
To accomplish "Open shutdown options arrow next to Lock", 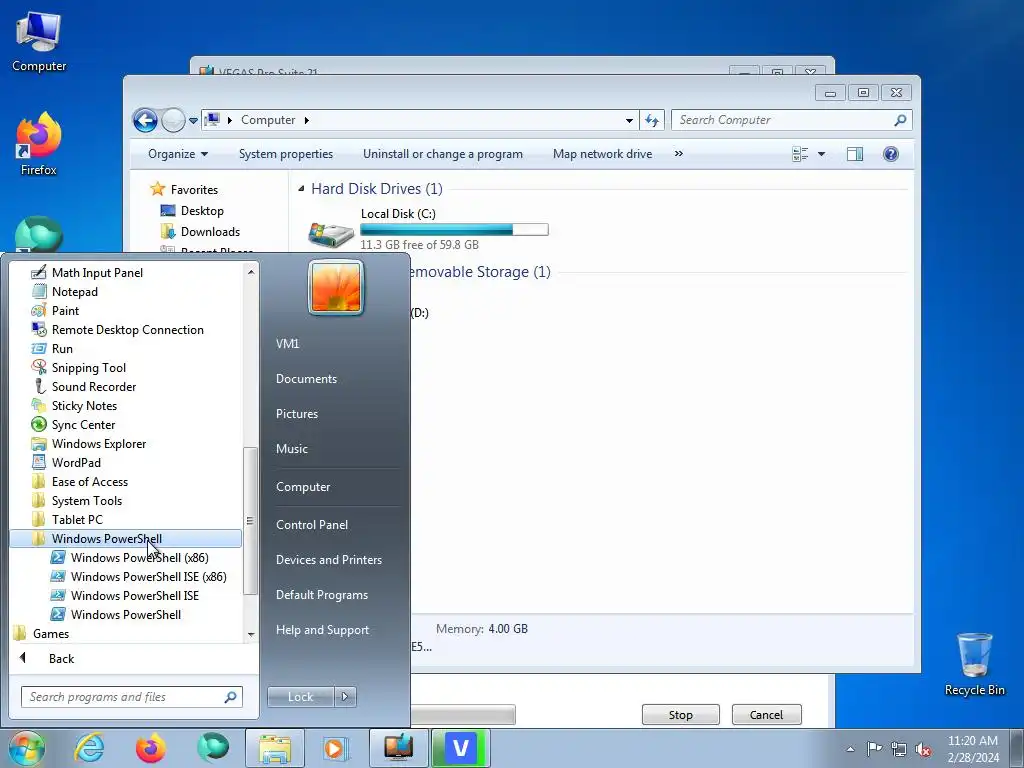I will point(345,697).
